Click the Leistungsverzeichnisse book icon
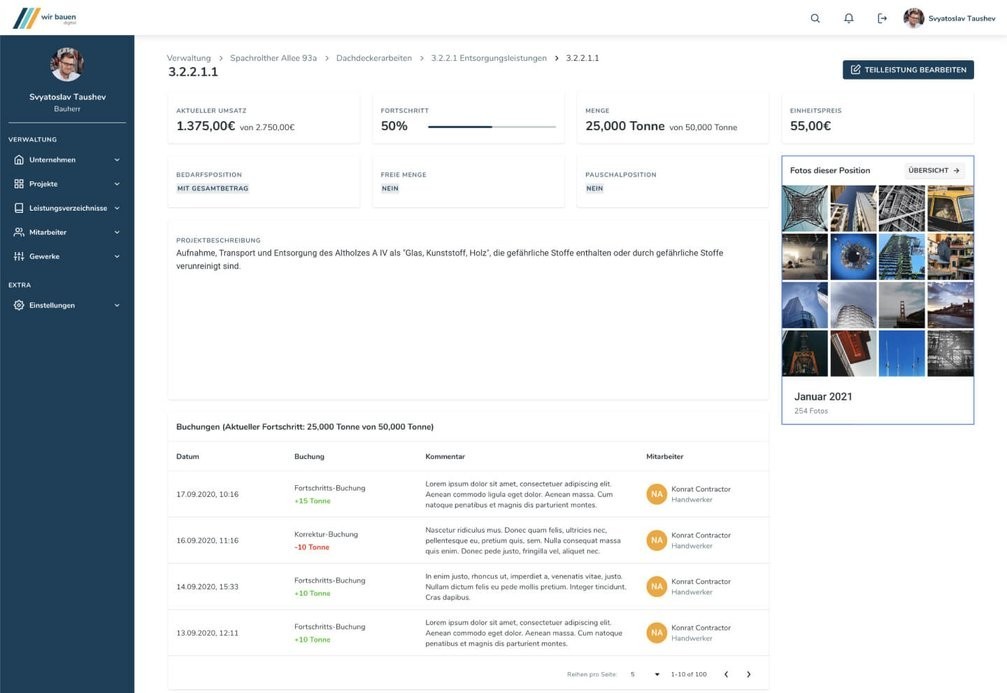The height and width of the screenshot is (693, 1007). click(19, 208)
